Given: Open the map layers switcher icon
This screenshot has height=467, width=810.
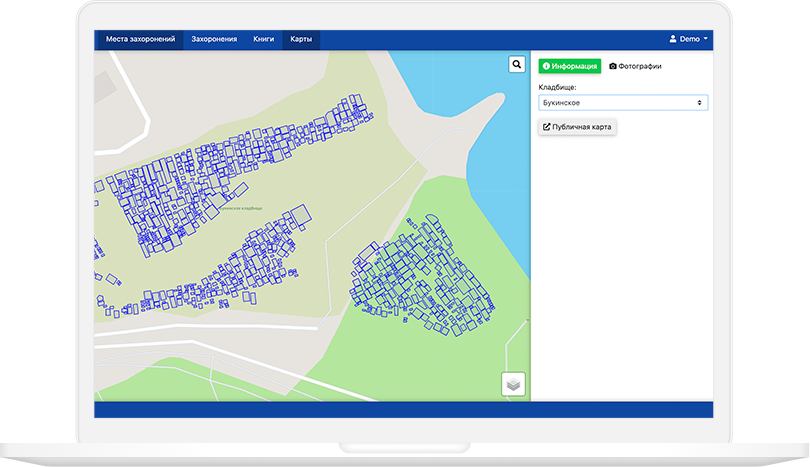Looking at the screenshot, I should point(513,384).
